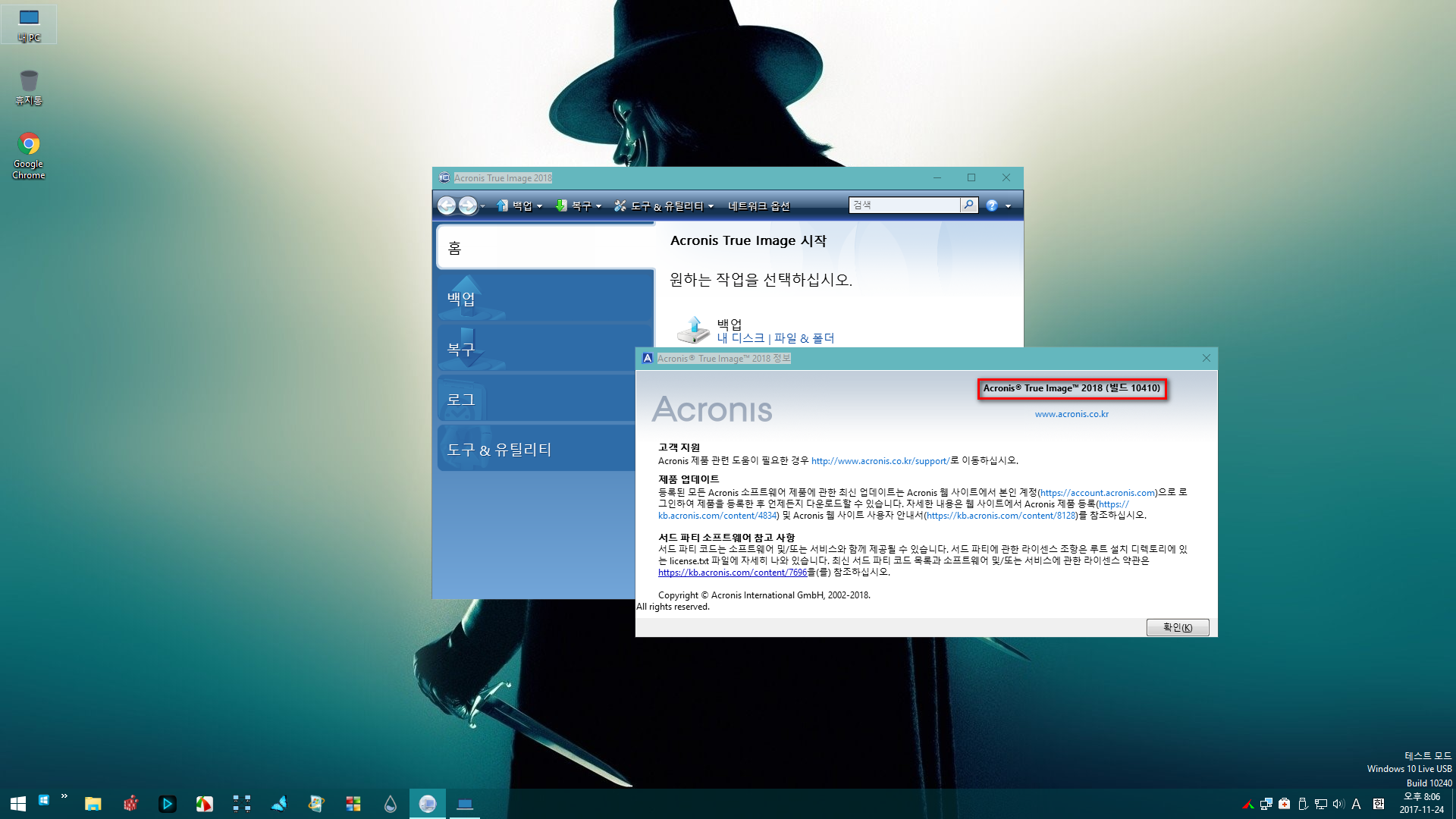The image size is (1456, 819).
Task: Close the Acronis True Image 정보 dialog
Action: click(1206, 358)
